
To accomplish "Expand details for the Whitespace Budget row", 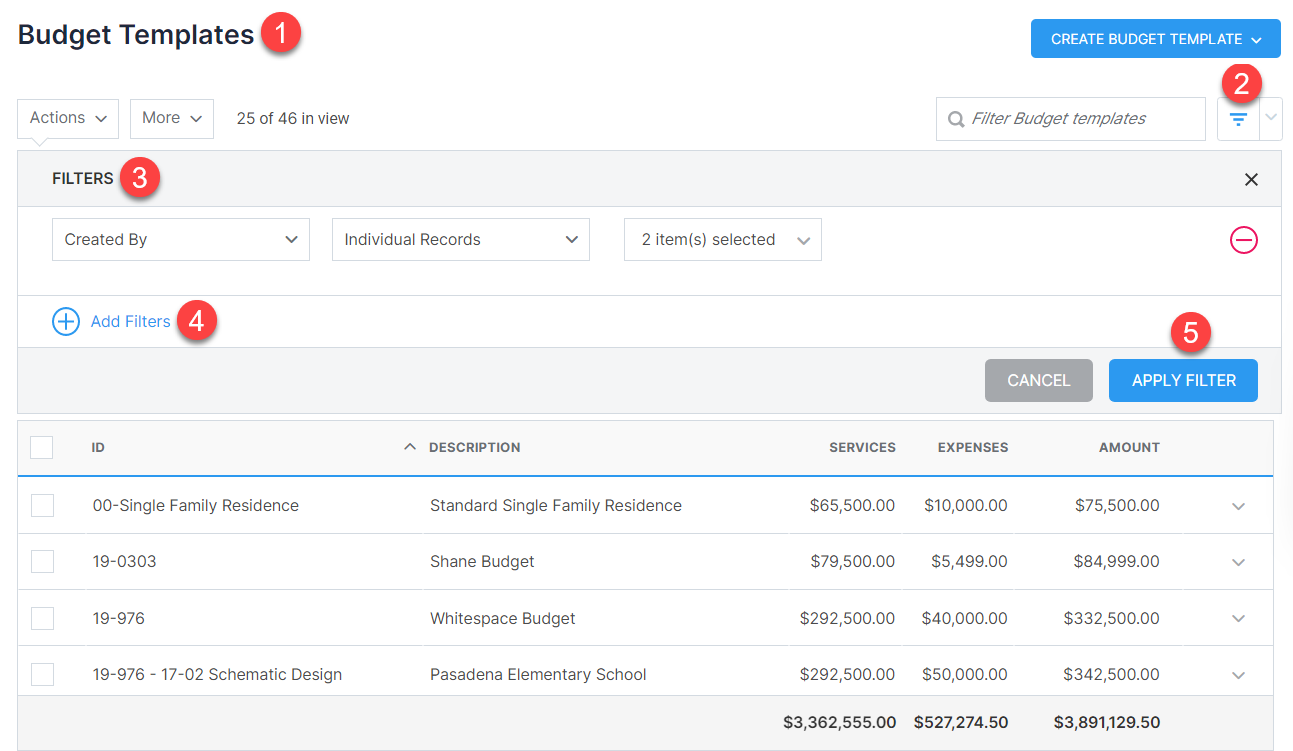I will (x=1238, y=618).
